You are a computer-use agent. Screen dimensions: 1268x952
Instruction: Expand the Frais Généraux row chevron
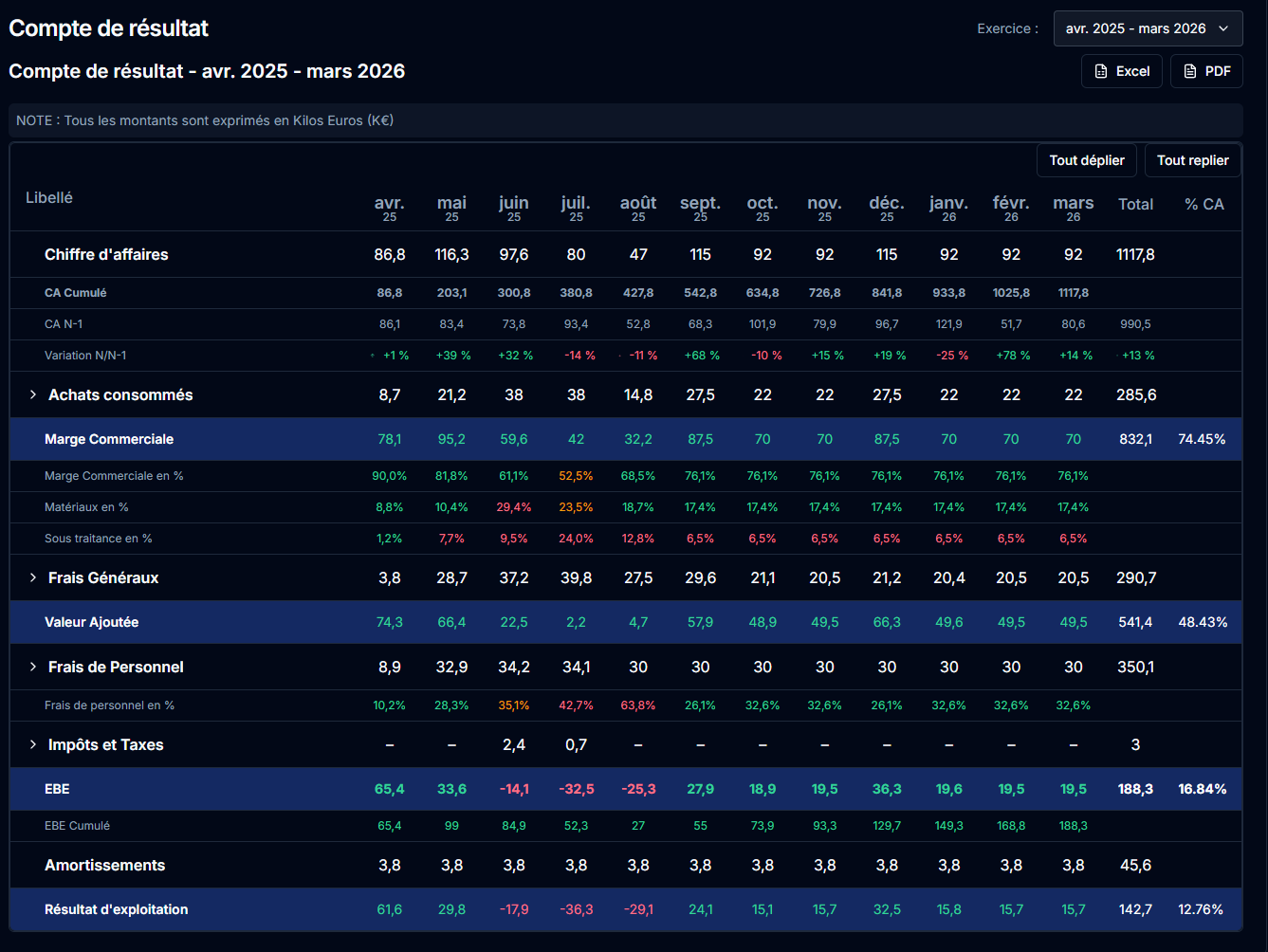point(33,577)
